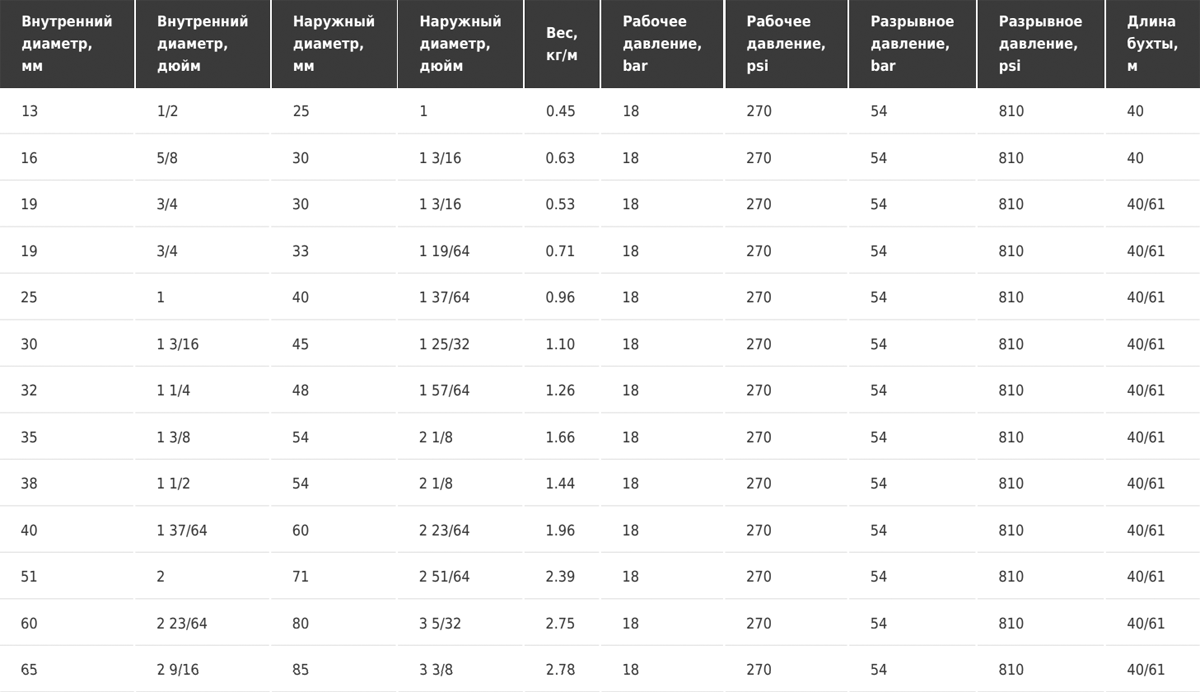1200x692 pixels.
Task: Click the 'Внутренний диаметр, дюйм' column header
Action: (203, 44)
